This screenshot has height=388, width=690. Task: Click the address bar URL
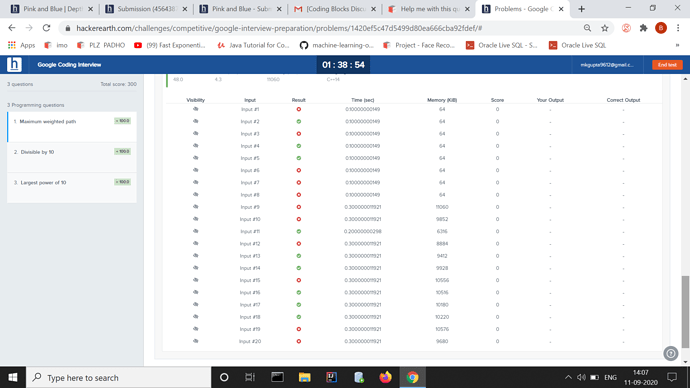(x=279, y=28)
